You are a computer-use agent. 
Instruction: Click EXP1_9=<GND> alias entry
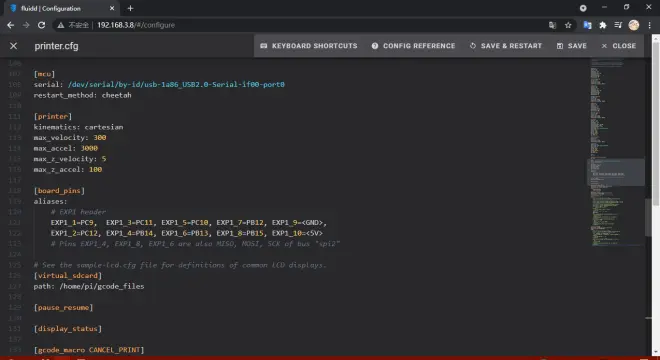coord(298,222)
